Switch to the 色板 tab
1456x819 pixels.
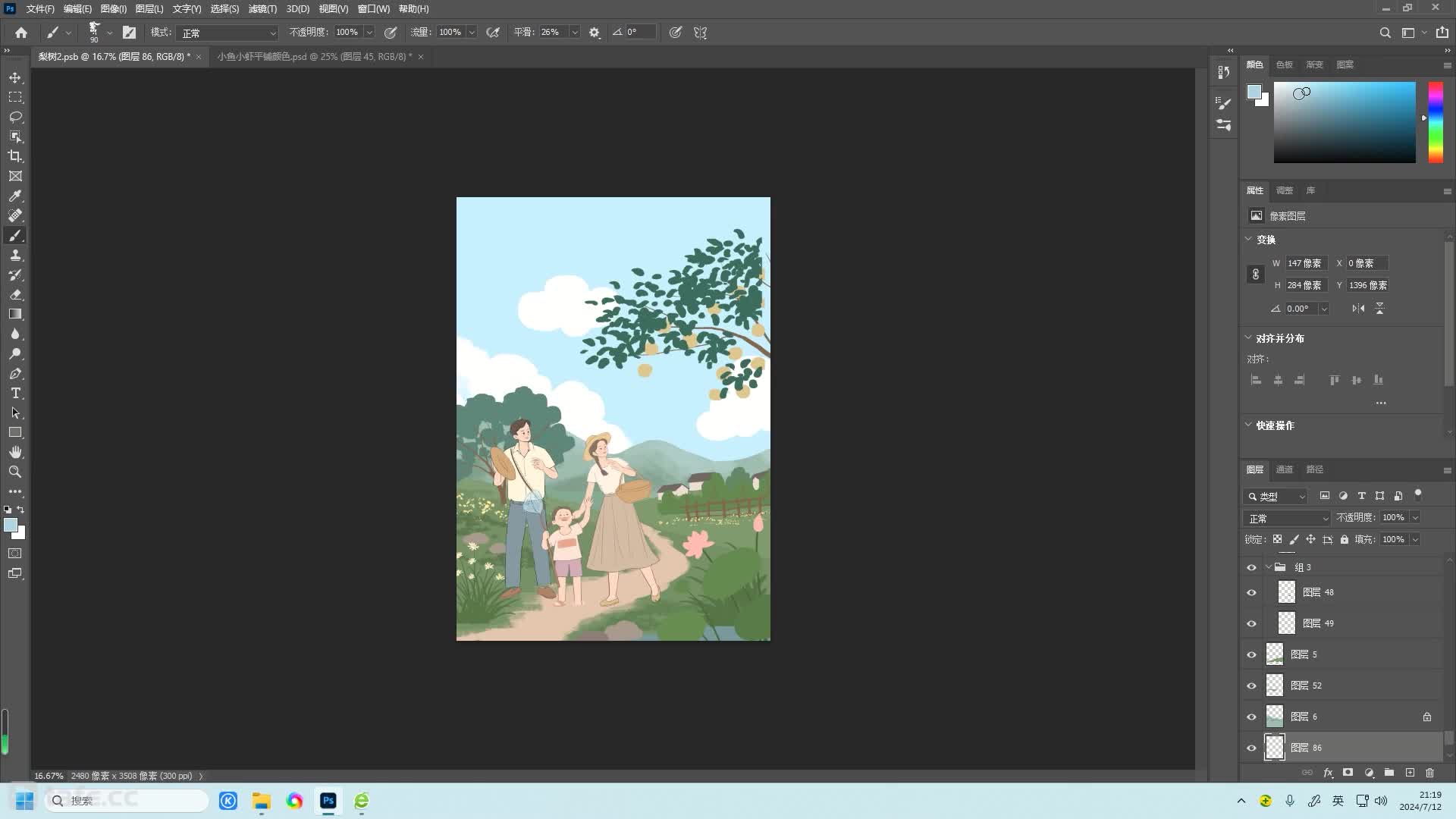pos(1284,64)
